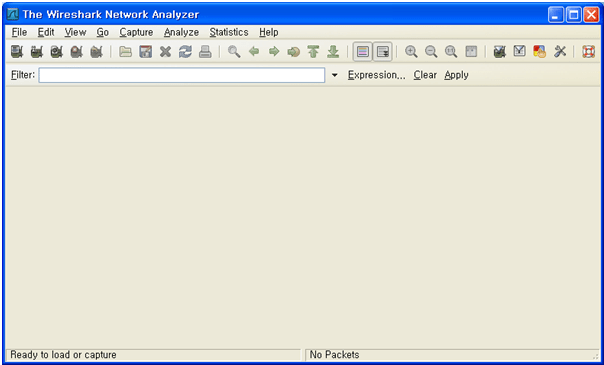Apply the display filter
The width and height of the screenshot is (604, 365).
(x=456, y=75)
